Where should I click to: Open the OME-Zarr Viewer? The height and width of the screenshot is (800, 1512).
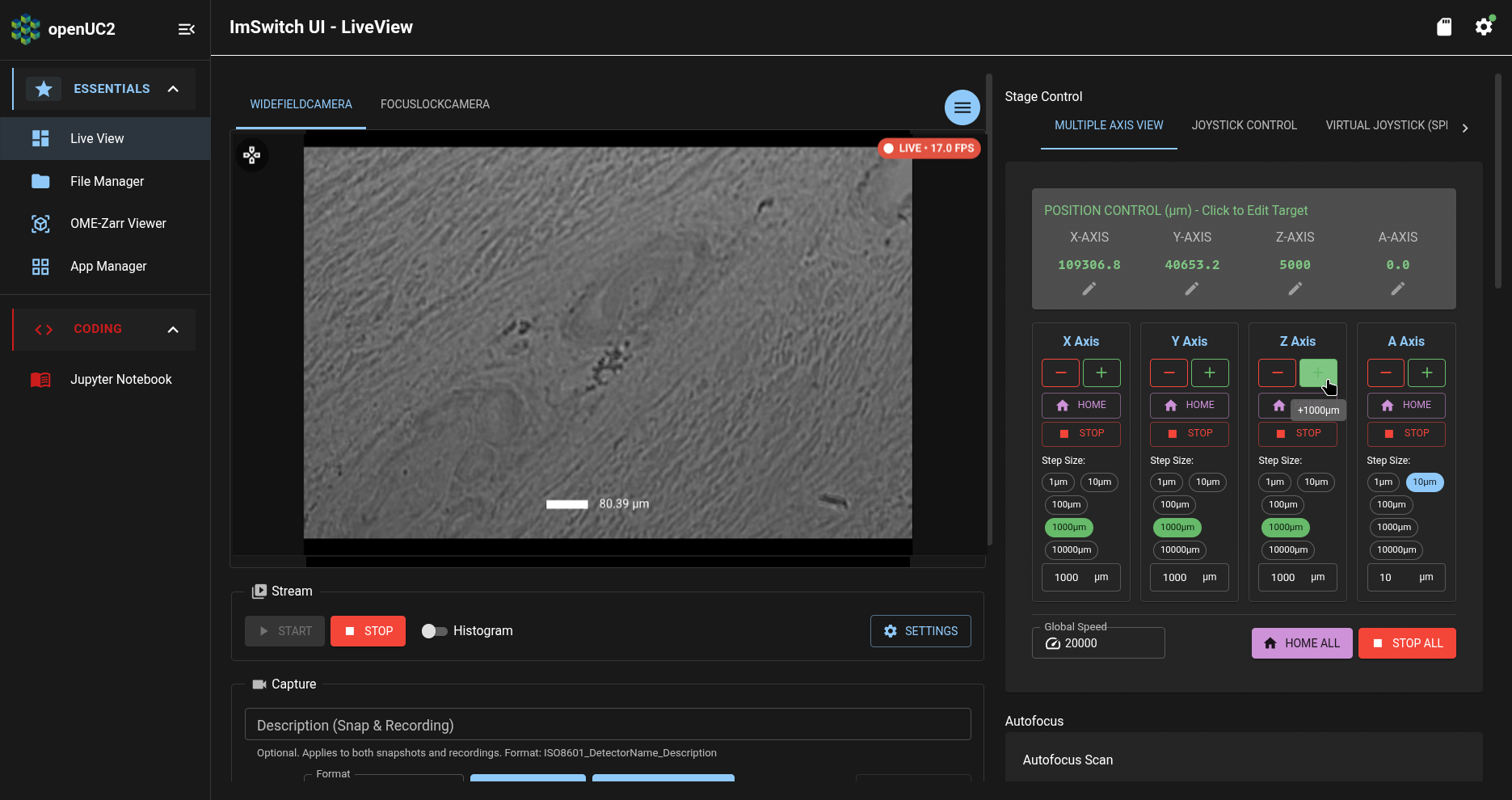click(117, 223)
